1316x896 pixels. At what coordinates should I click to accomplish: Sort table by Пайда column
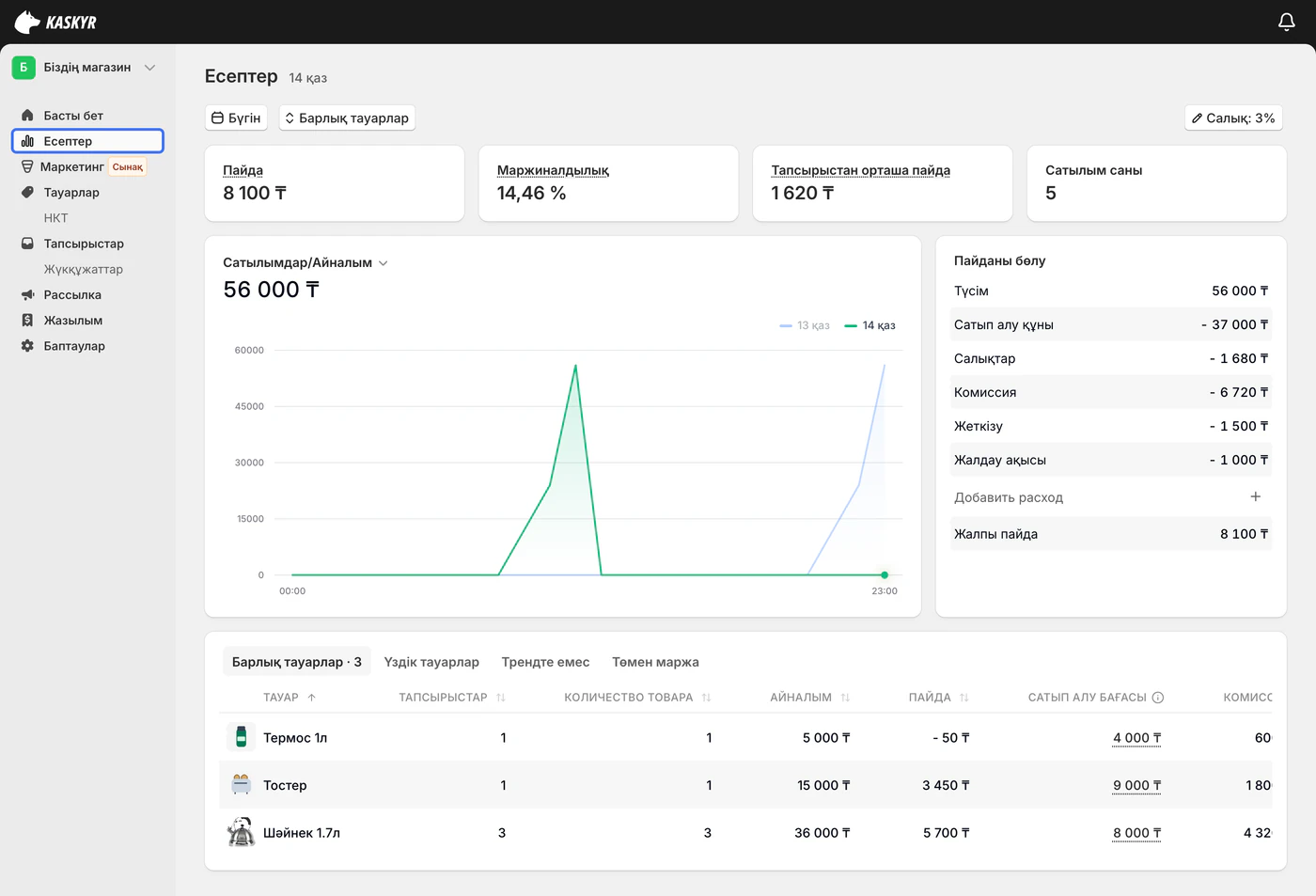[963, 698]
